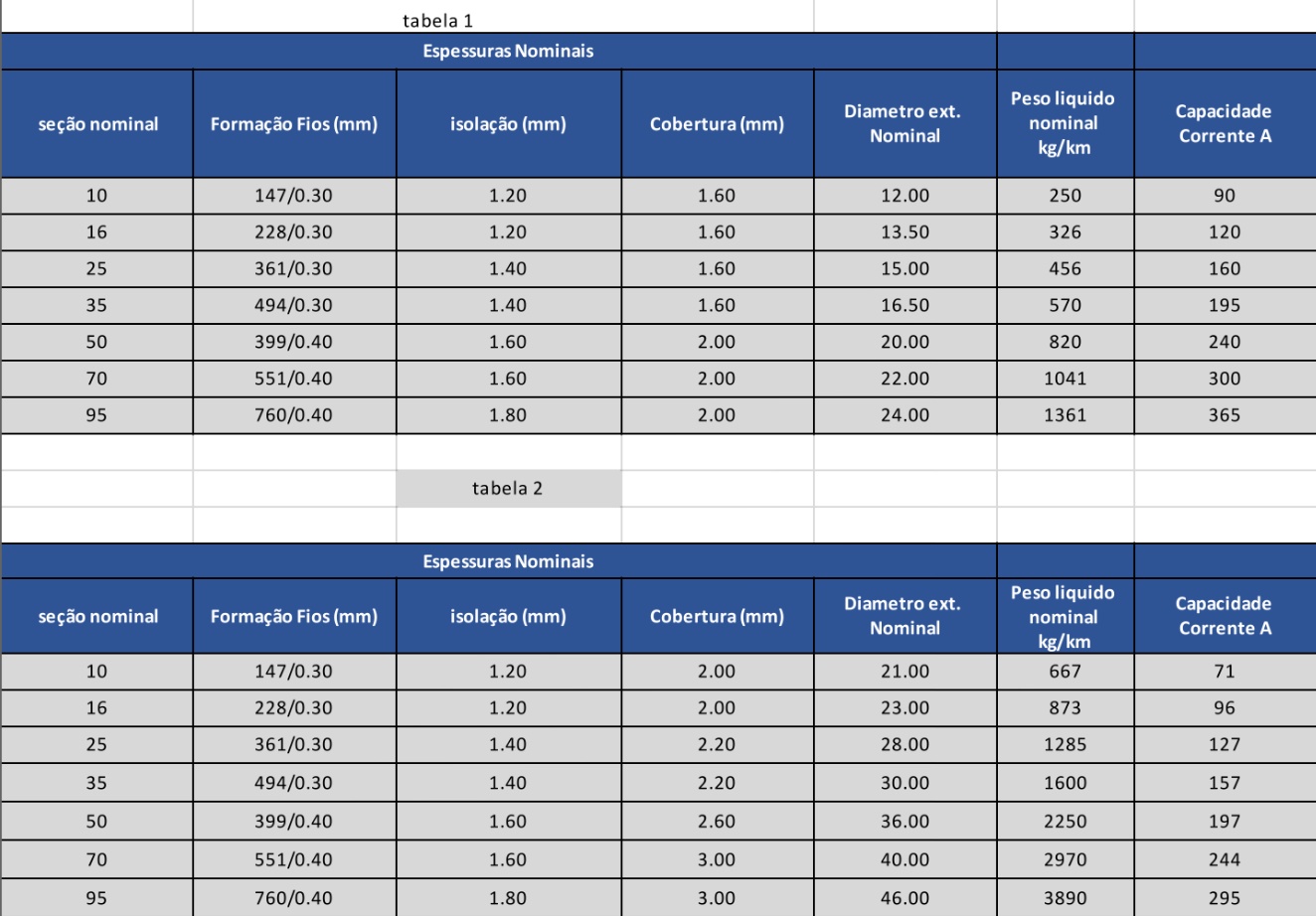Viewport: 1316px width, 916px height.
Task: Select 'Peso liquido nominal kg/km' header in table 2
Action: pyautogui.click(x=1064, y=616)
